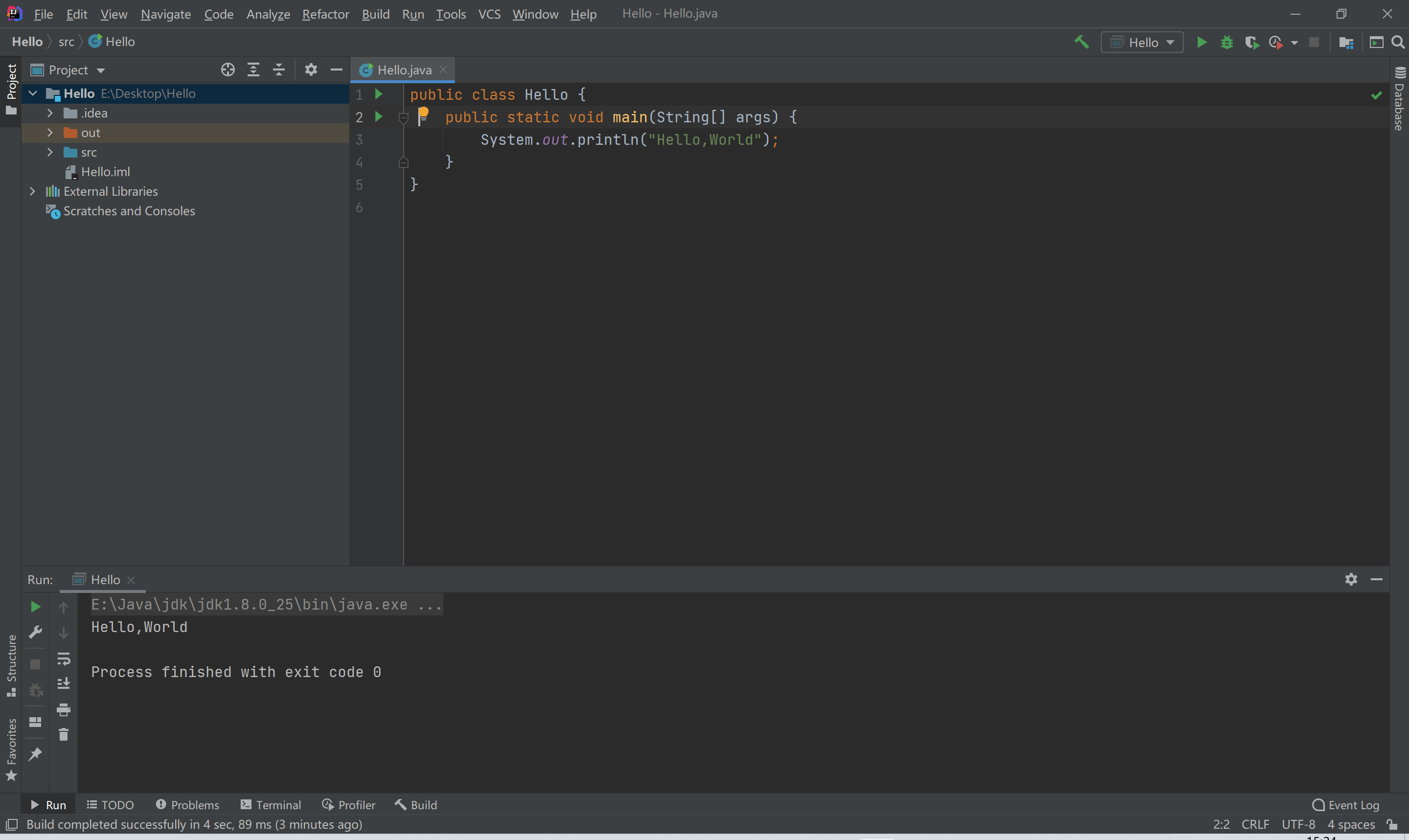This screenshot has width=1409, height=840.
Task: Click the Build Project hammer icon
Action: coord(1081,43)
